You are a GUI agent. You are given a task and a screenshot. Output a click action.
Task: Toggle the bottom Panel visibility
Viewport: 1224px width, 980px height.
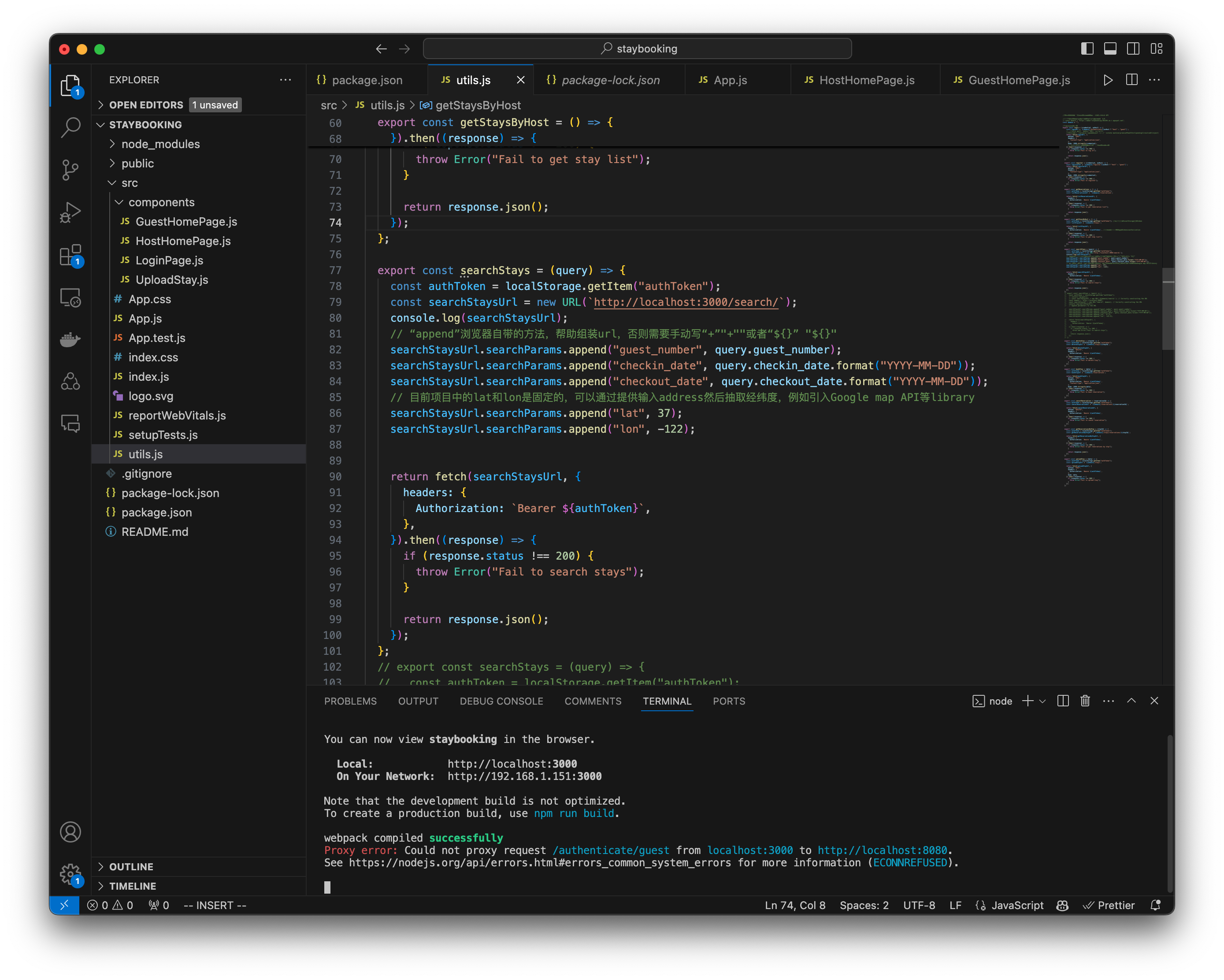1110,49
